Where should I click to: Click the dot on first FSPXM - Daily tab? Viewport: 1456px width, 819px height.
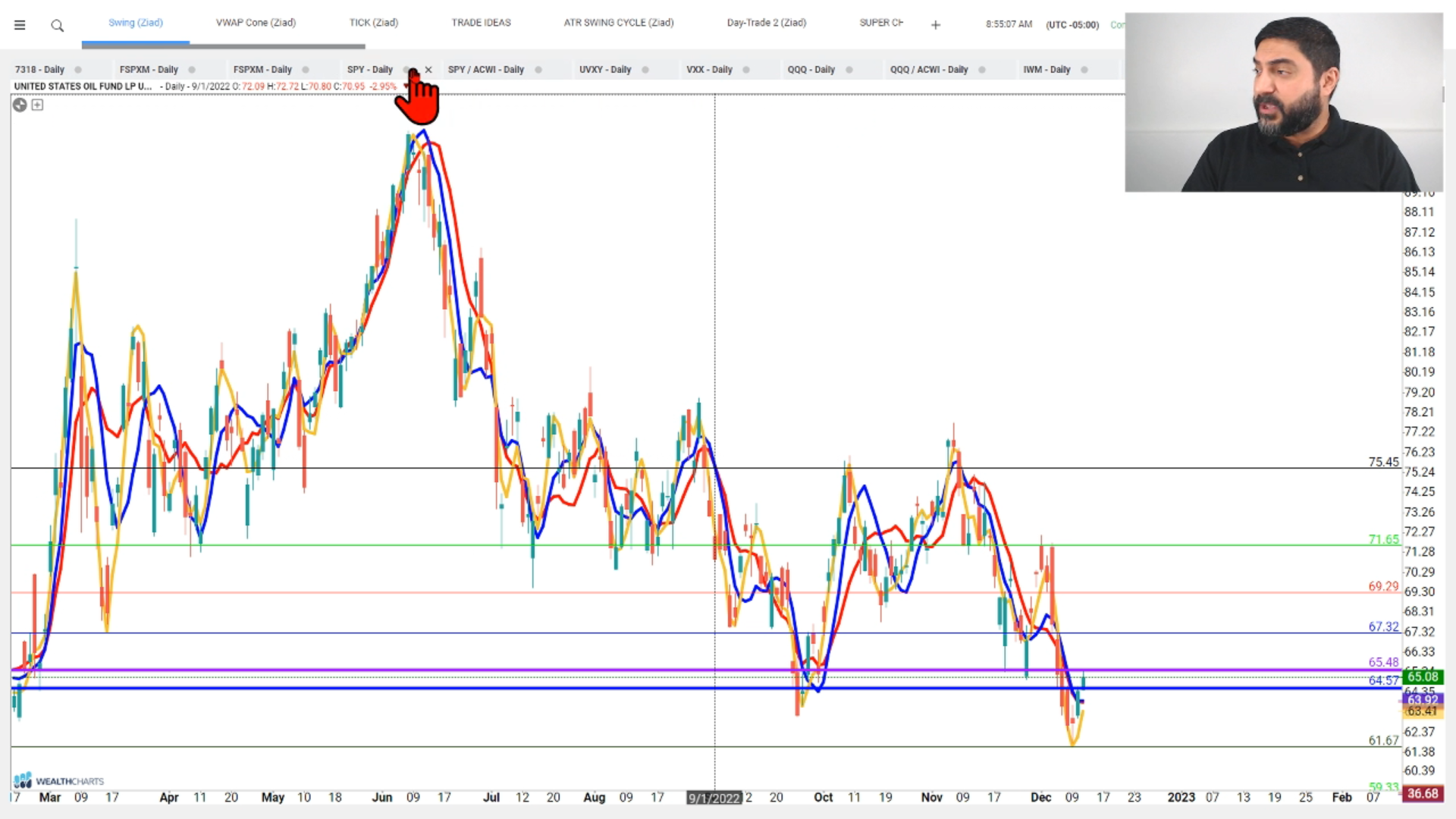click(191, 70)
